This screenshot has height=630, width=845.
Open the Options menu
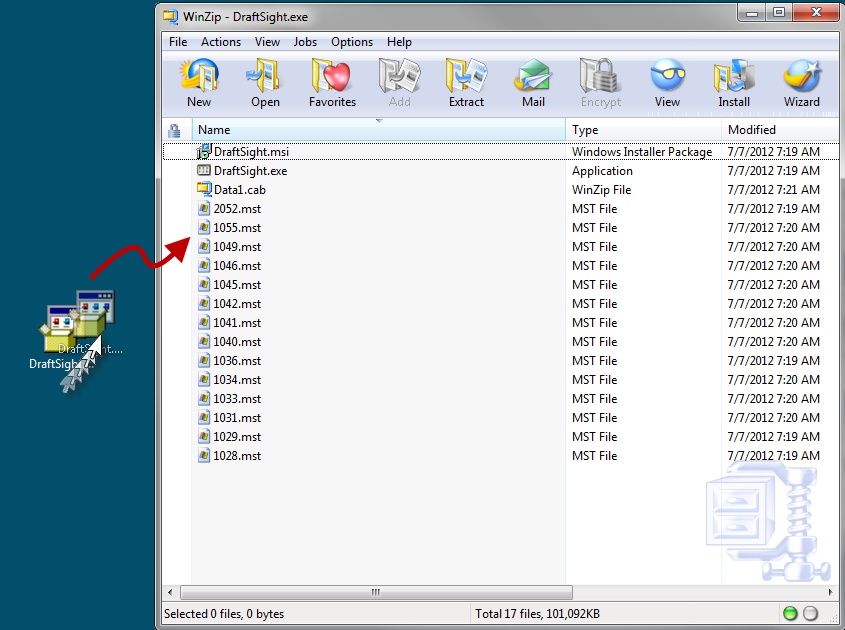tap(352, 42)
